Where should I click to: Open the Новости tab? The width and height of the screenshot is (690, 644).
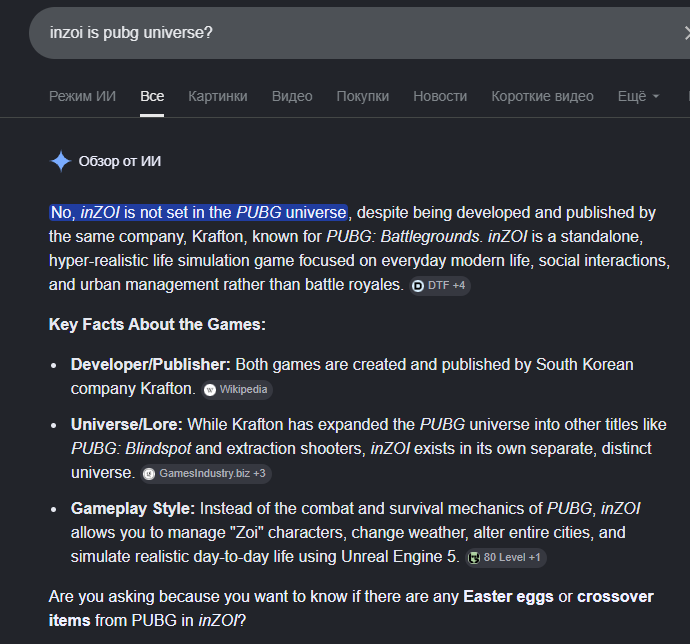click(440, 96)
